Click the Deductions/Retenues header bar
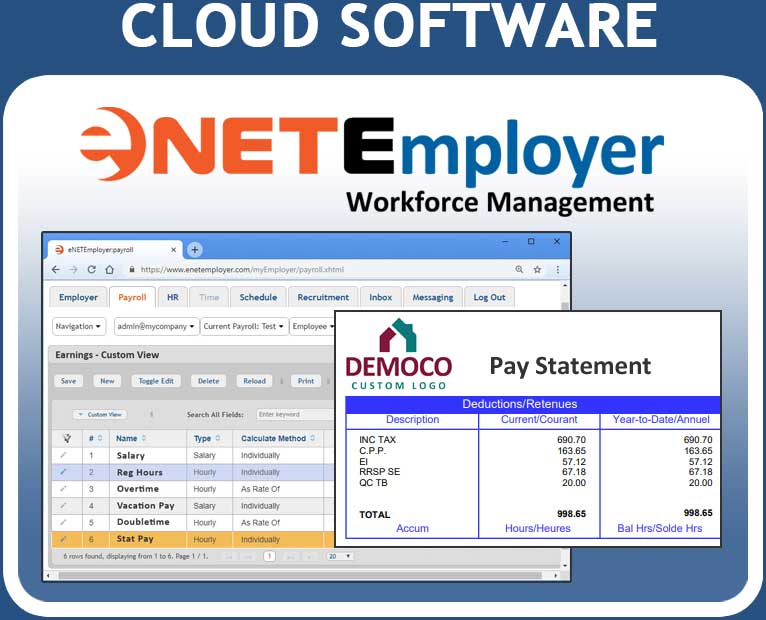This screenshot has height=620, width=766. (x=532, y=404)
